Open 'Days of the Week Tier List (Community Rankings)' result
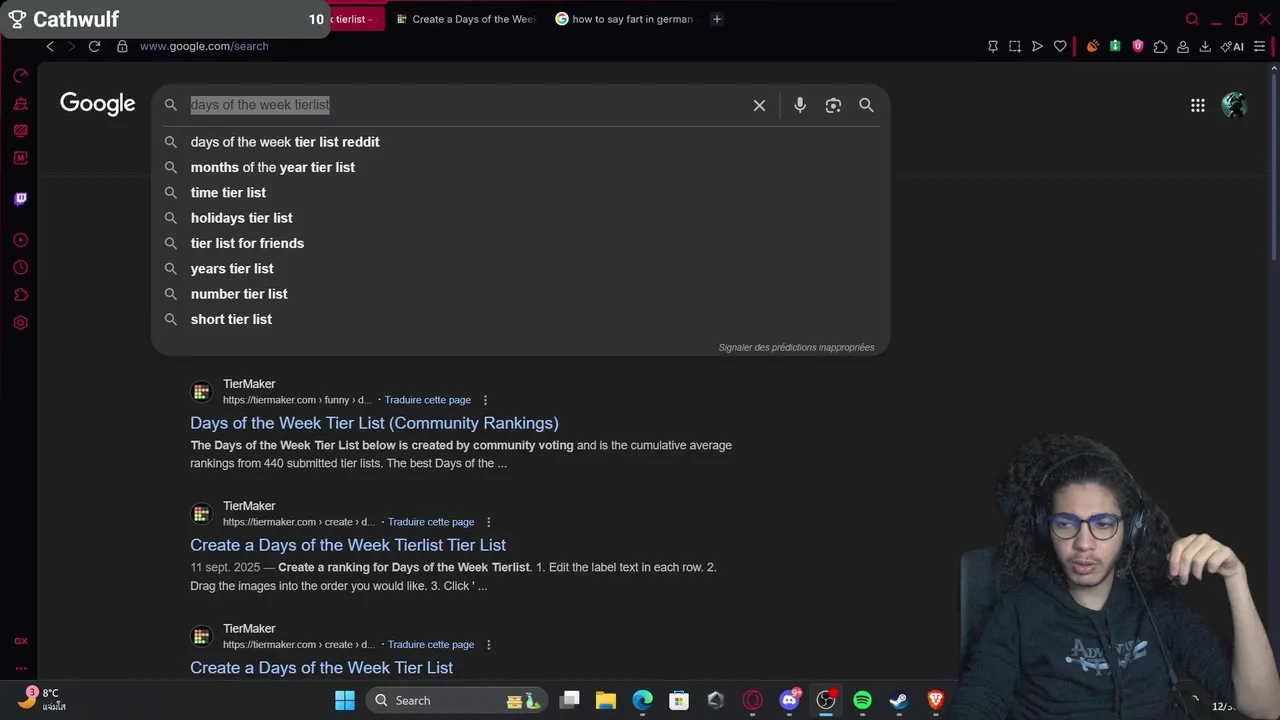Screen dimensions: 1280x720 tap(374, 423)
